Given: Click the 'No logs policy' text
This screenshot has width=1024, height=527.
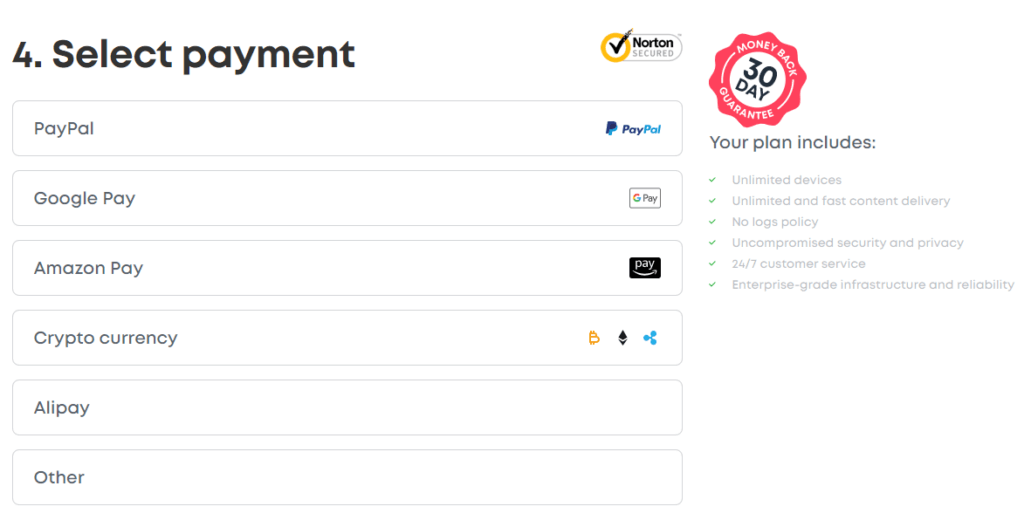Looking at the screenshot, I should pos(775,222).
